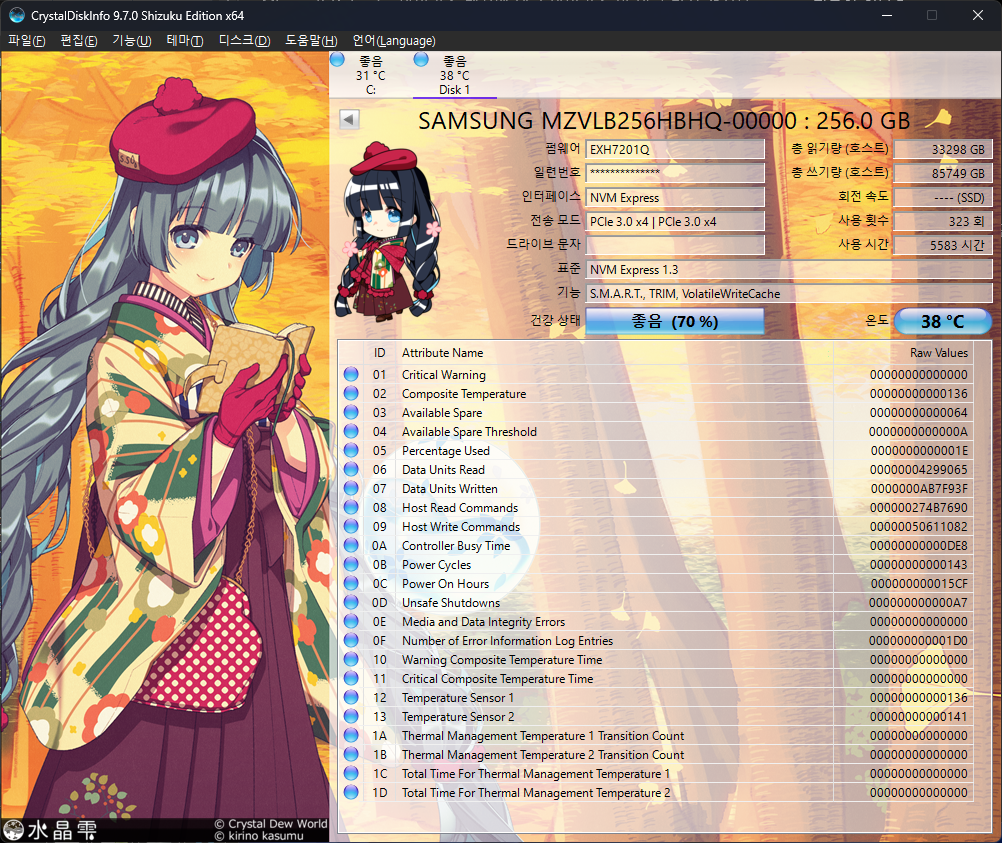This screenshot has height=843, width=1002.
Task: Click the PCIe 3.0 x4 transfer mode field
Action: pyautogui.click(x=675, y=222)
